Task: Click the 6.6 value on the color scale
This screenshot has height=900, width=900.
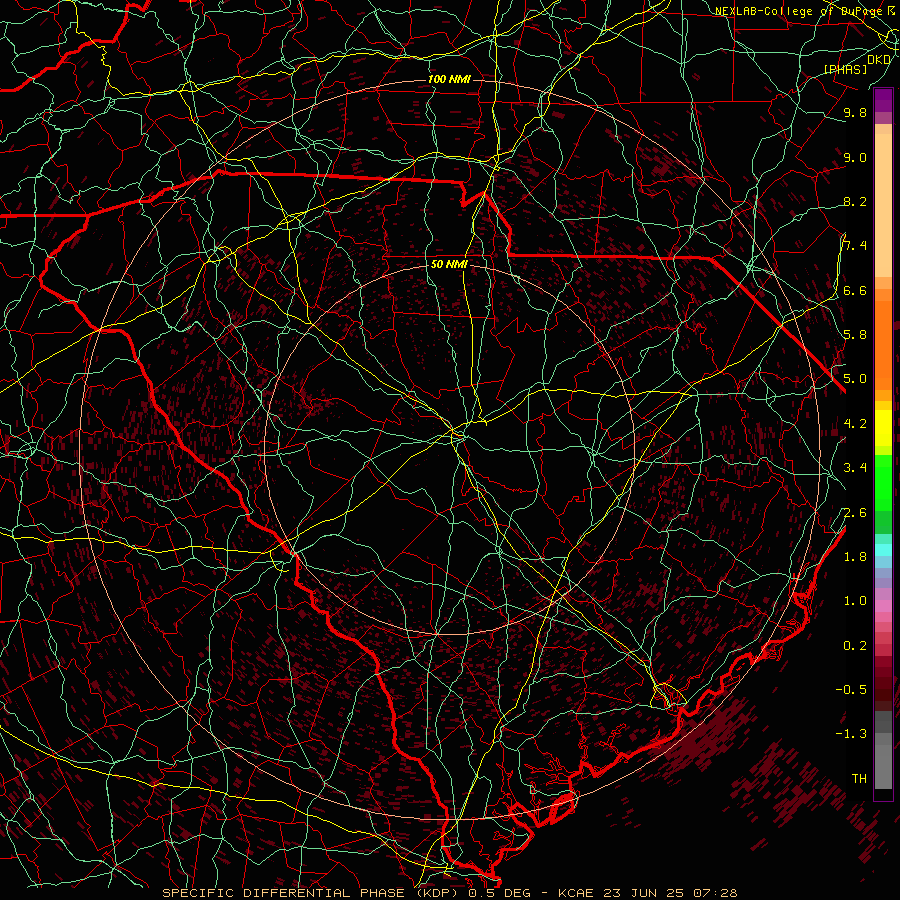Action: click(x=855, y=290)
